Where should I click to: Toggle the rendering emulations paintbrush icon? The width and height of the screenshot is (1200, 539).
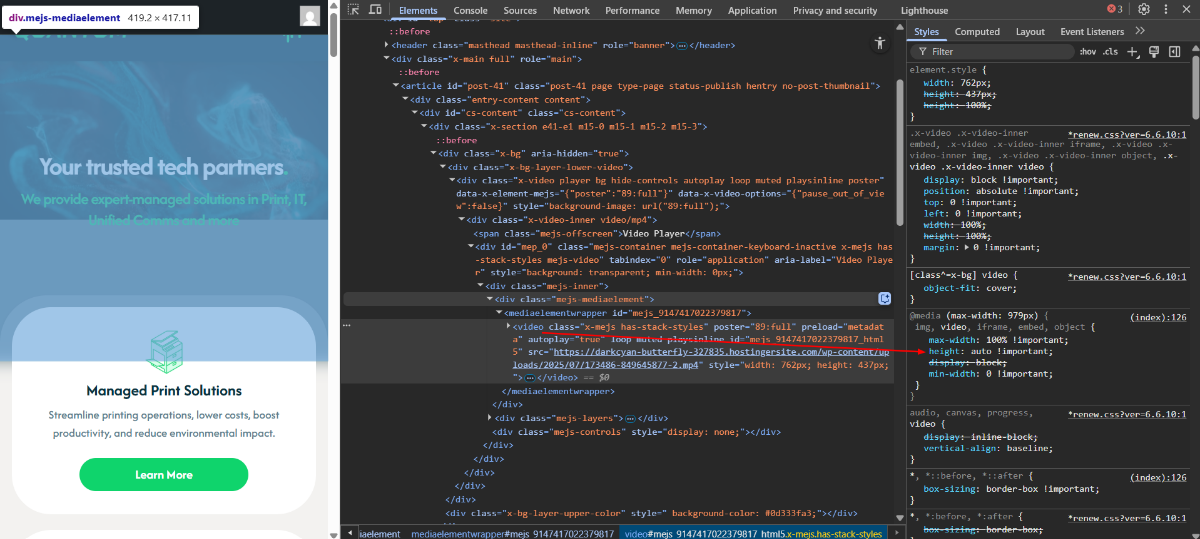click(1154, 51)
